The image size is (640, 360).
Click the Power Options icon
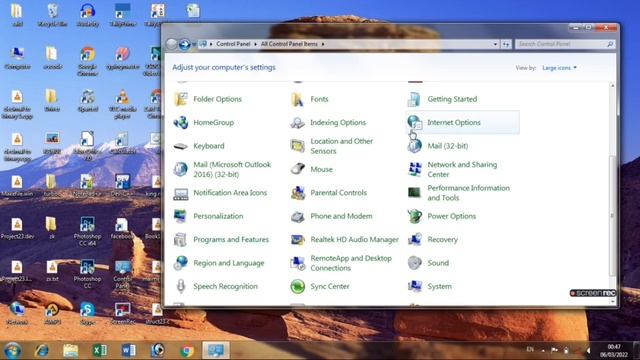[414, 216]
